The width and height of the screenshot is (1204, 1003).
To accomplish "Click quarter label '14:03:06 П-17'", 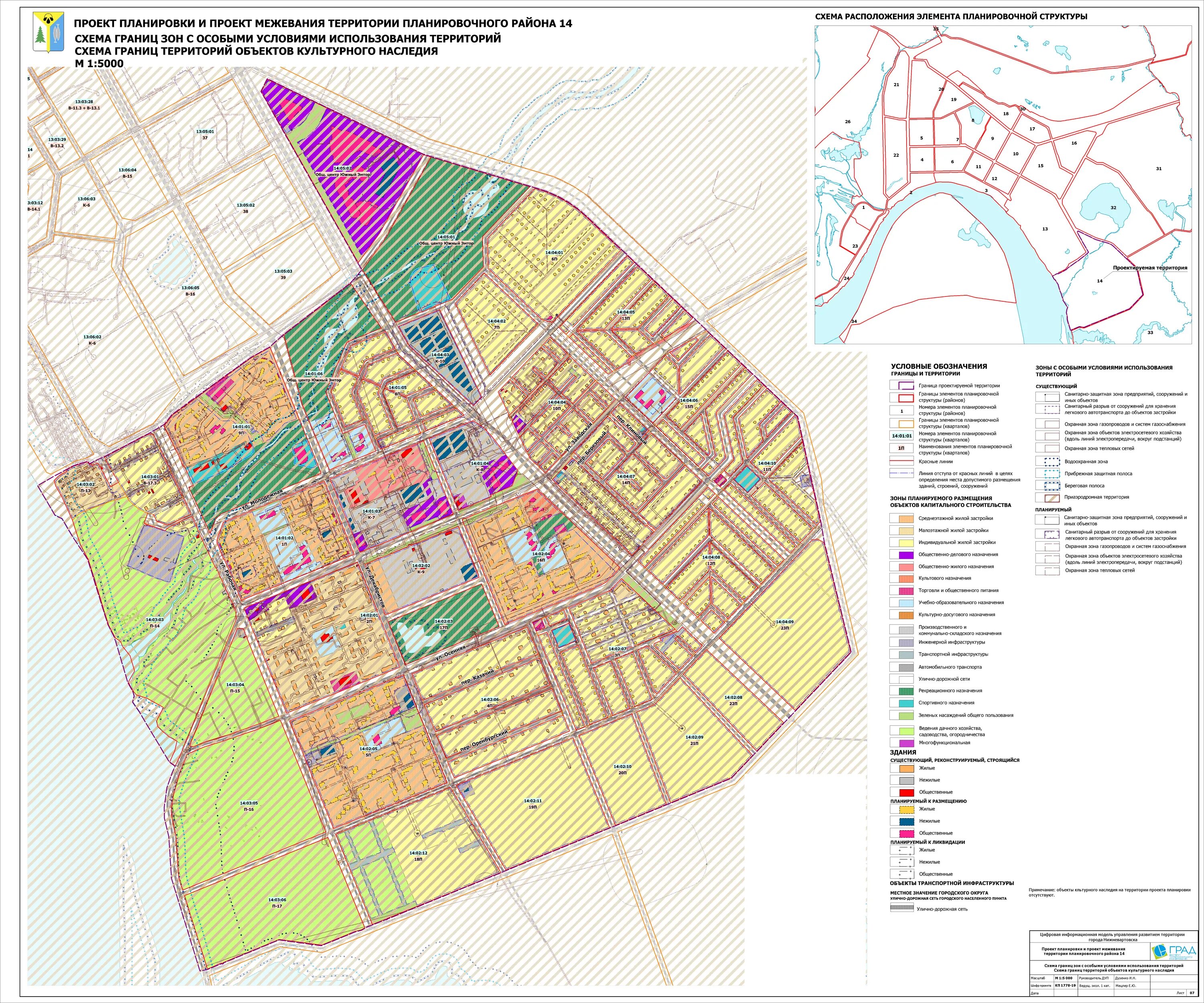I will 277,903.
